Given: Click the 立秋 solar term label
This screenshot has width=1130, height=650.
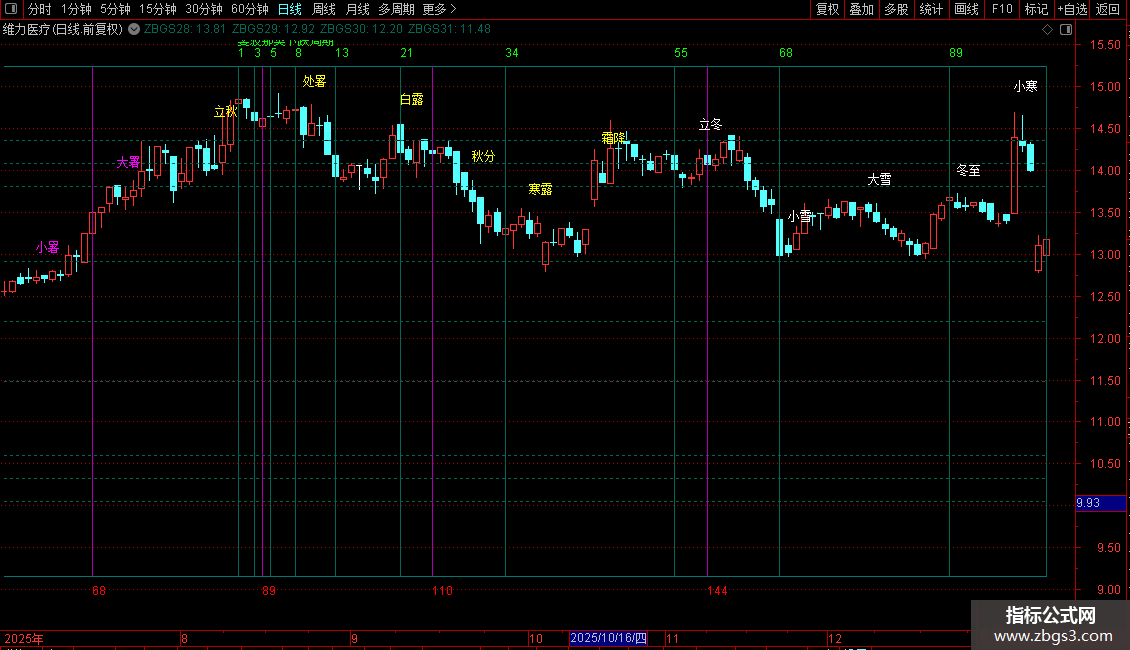Looking at the screenshot, I should coord(225,112).
